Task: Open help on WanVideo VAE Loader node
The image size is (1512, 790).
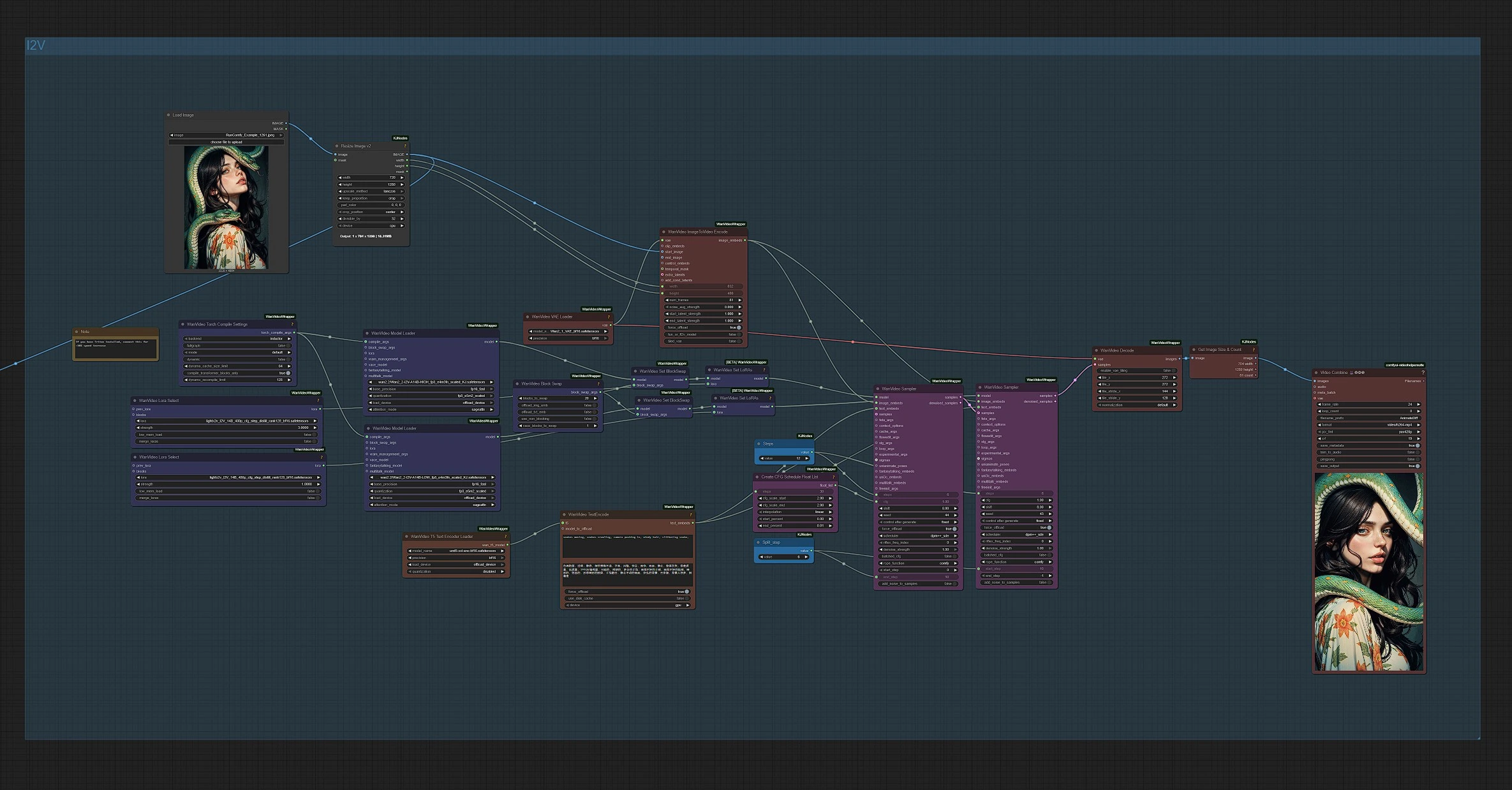Action: tap(609, 317)
